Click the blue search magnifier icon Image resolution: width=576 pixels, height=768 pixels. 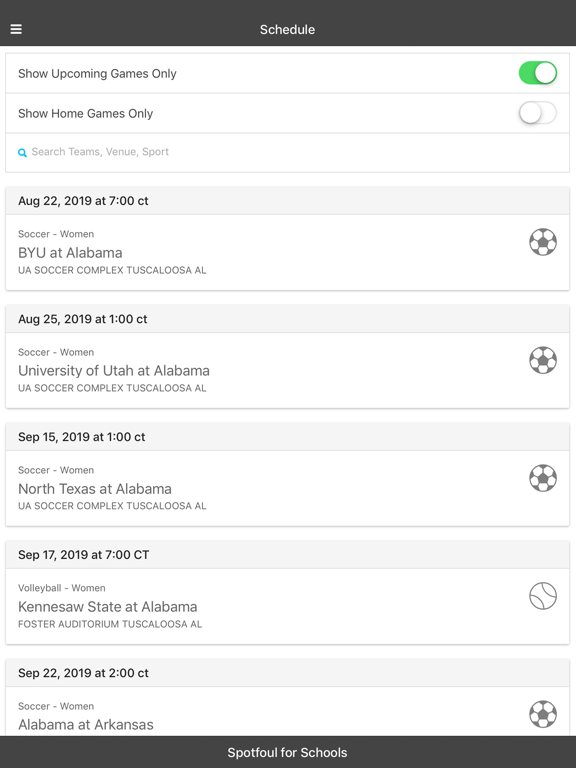point(22,153)
